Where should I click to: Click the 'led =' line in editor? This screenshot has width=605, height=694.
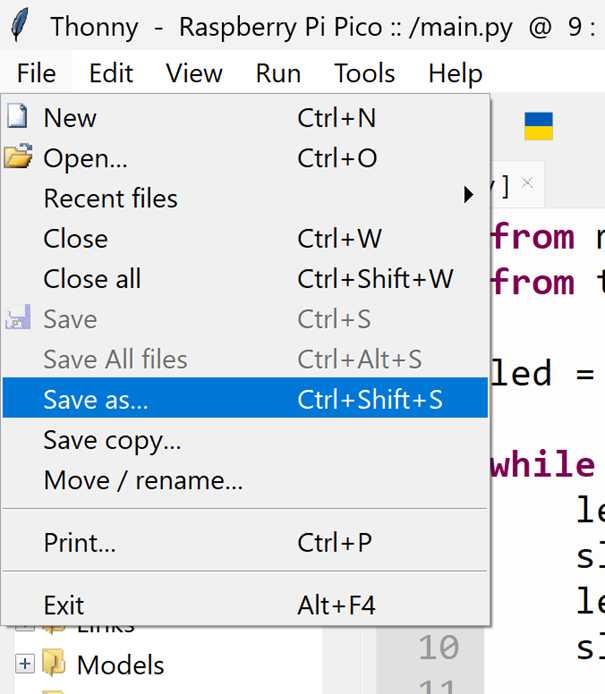point(543,374)
